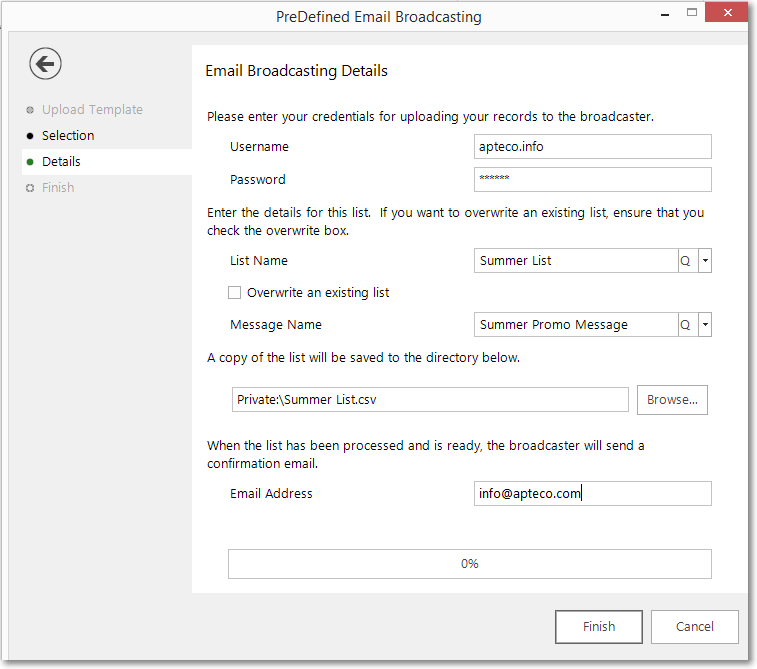Viewport: 757px width, 669px height.
Task: Go back using the circled arrow icon
Action: pos(45,63)
